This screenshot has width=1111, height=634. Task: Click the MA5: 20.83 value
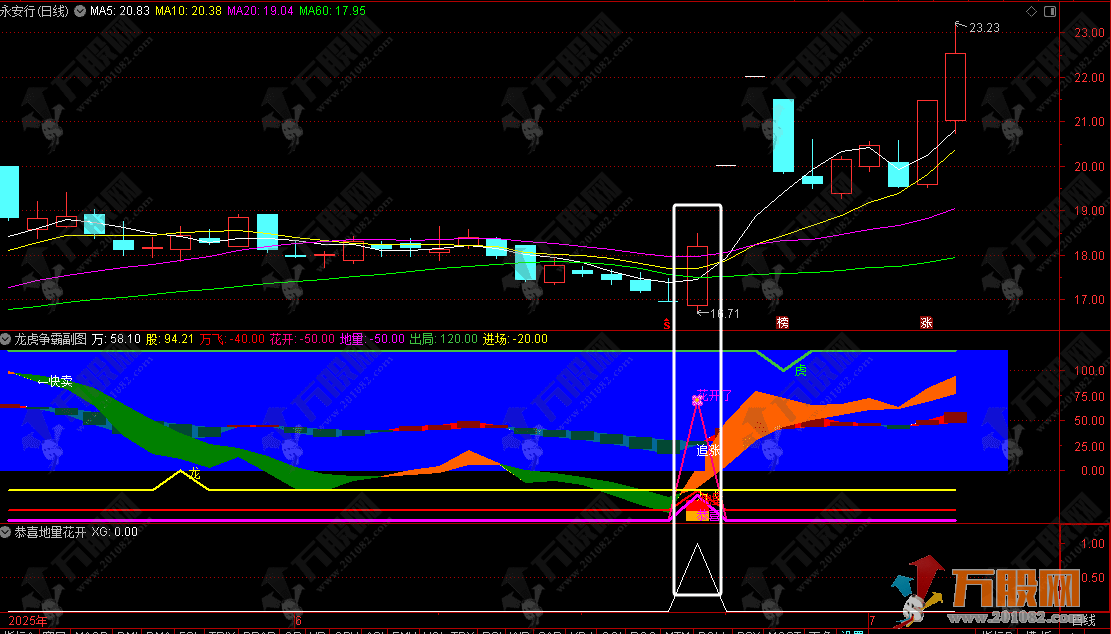[120, 11]
